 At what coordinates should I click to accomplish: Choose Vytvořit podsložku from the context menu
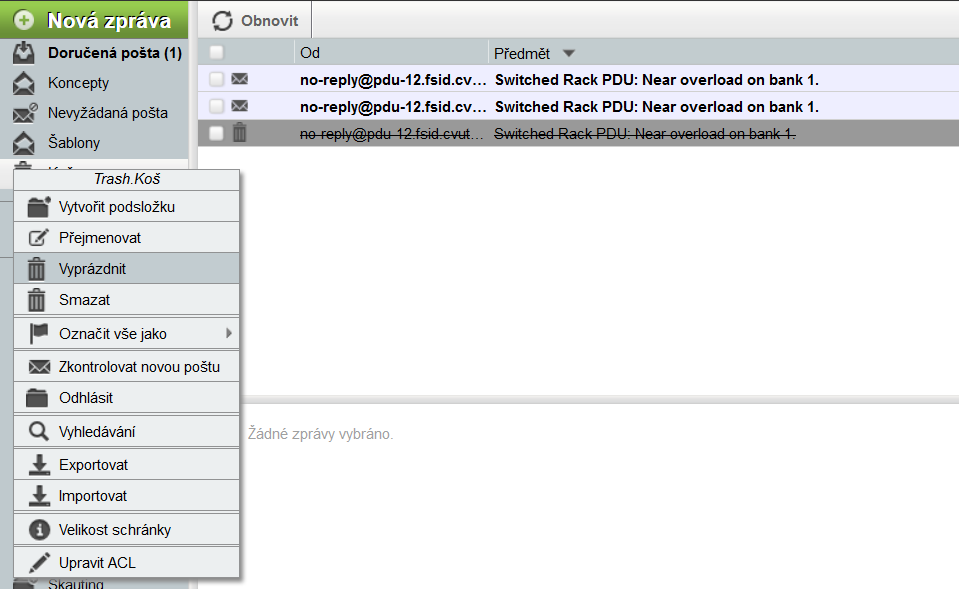tap(127, 207)
